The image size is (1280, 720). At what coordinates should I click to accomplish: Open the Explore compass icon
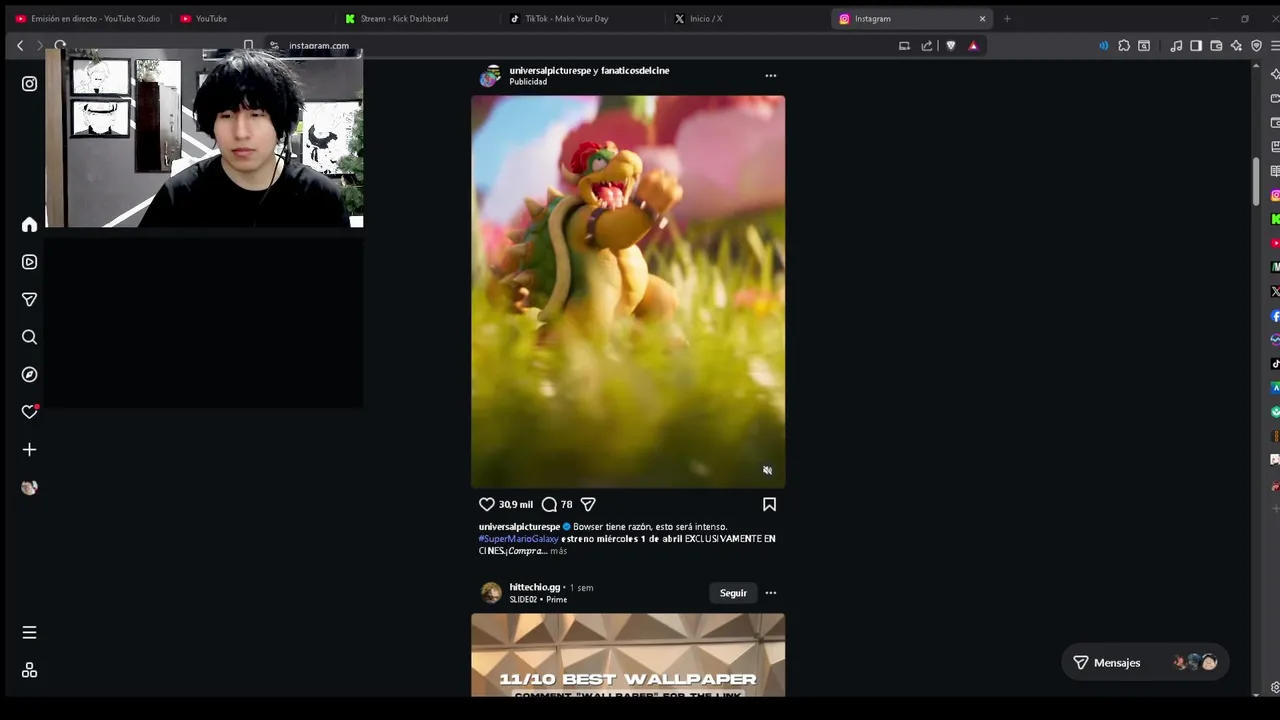tap(29, 374)
